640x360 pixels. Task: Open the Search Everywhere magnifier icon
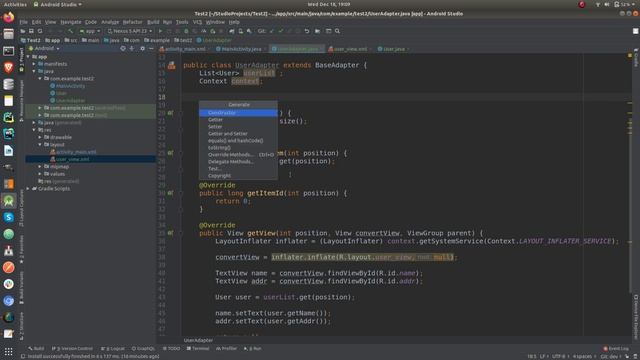(337, 31)
